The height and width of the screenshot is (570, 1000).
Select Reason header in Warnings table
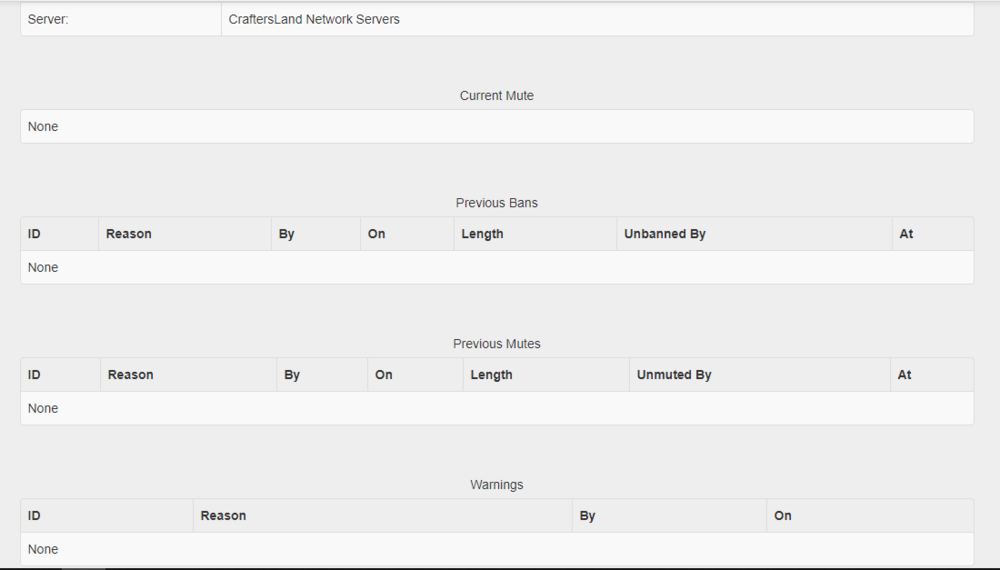pyautogui.click(x=223, y=516)
